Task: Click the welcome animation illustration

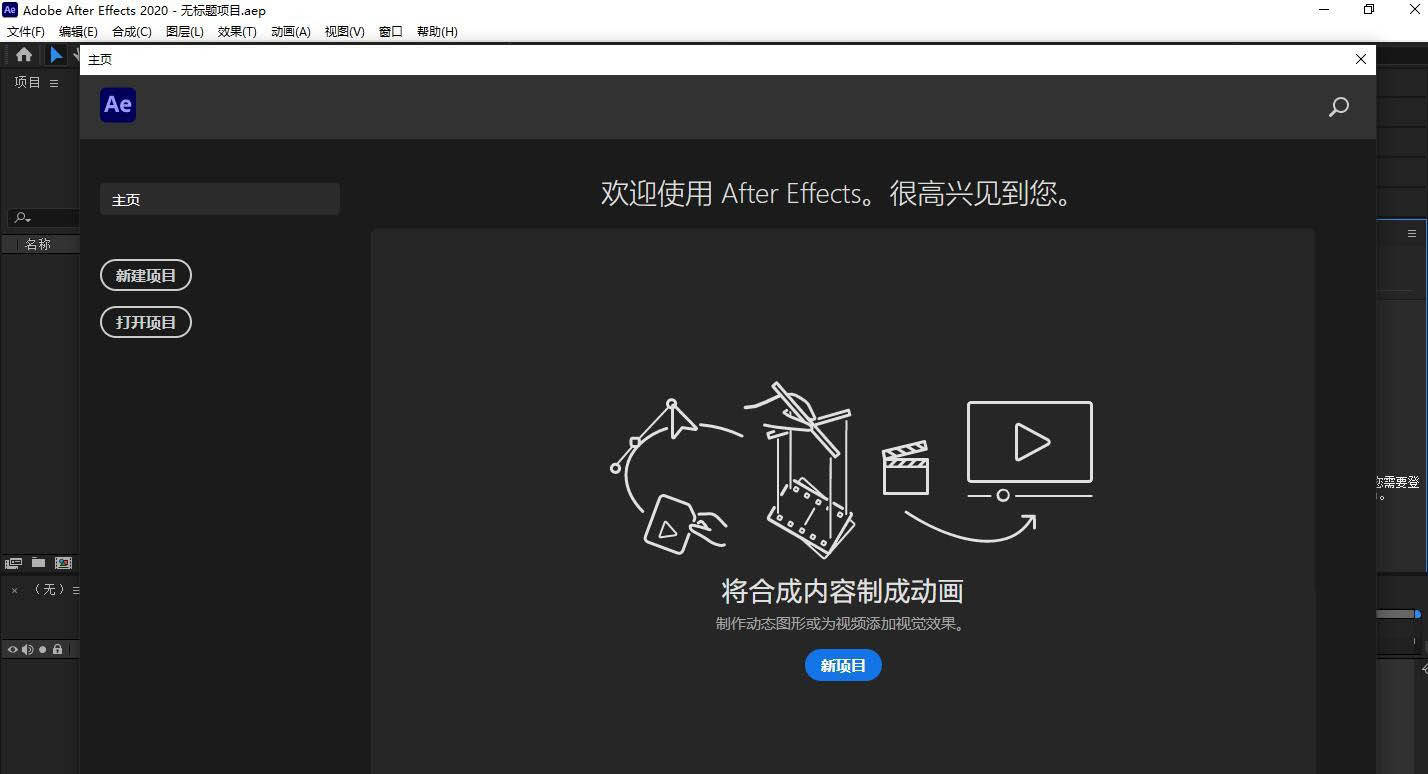Action: pyautogui.click(x=851, y=470)
